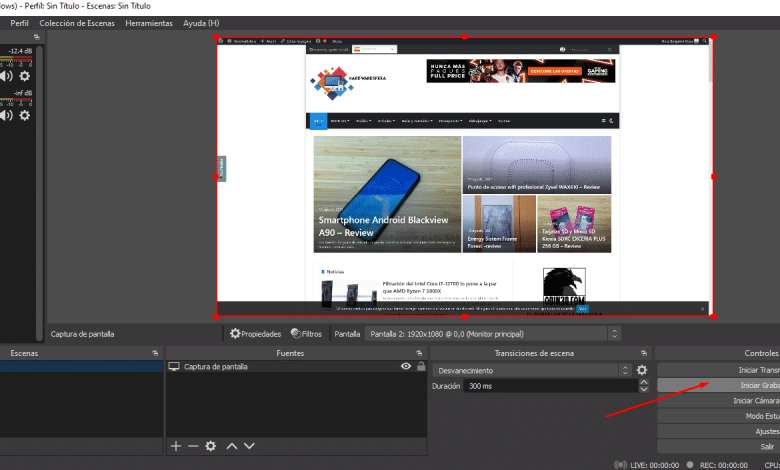Click Iniciar Cámara virtual button
Image resolution: width=780 pixels, height=470 pixels.
[719, 401]
